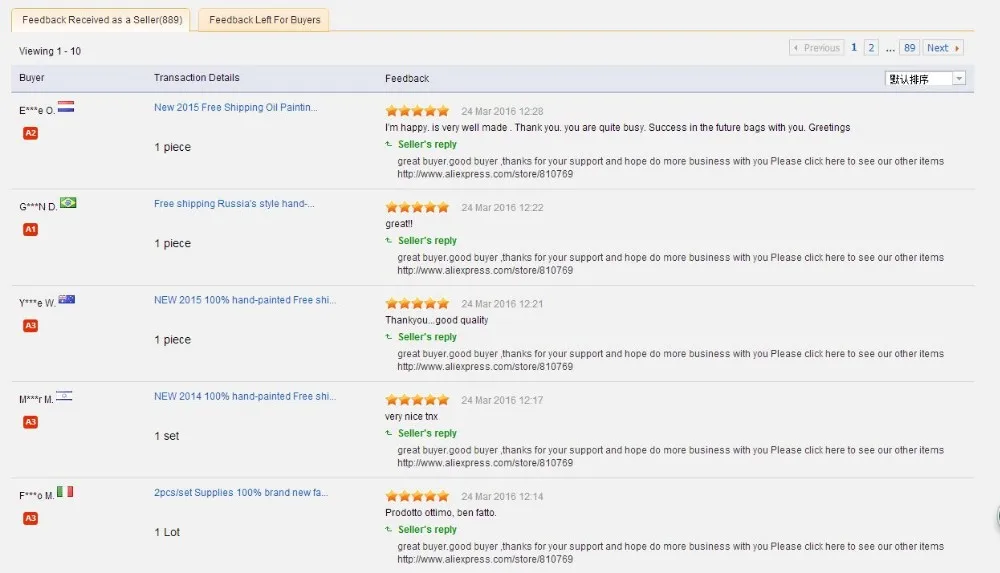Click the review 'very nice tnx'

click(x=411, y=417)
